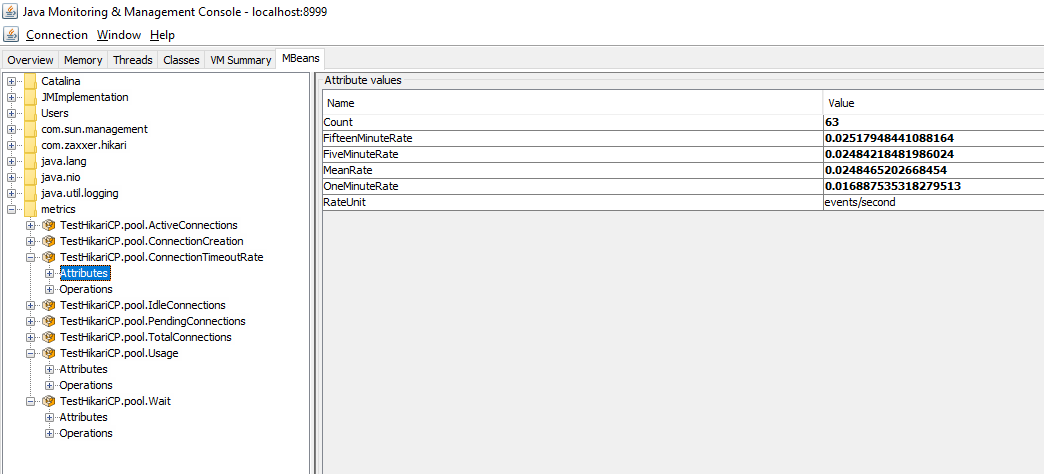Viewport: 1044px width, 474px height.
Task: Expand the java.lang node
Action: [11, 161]
